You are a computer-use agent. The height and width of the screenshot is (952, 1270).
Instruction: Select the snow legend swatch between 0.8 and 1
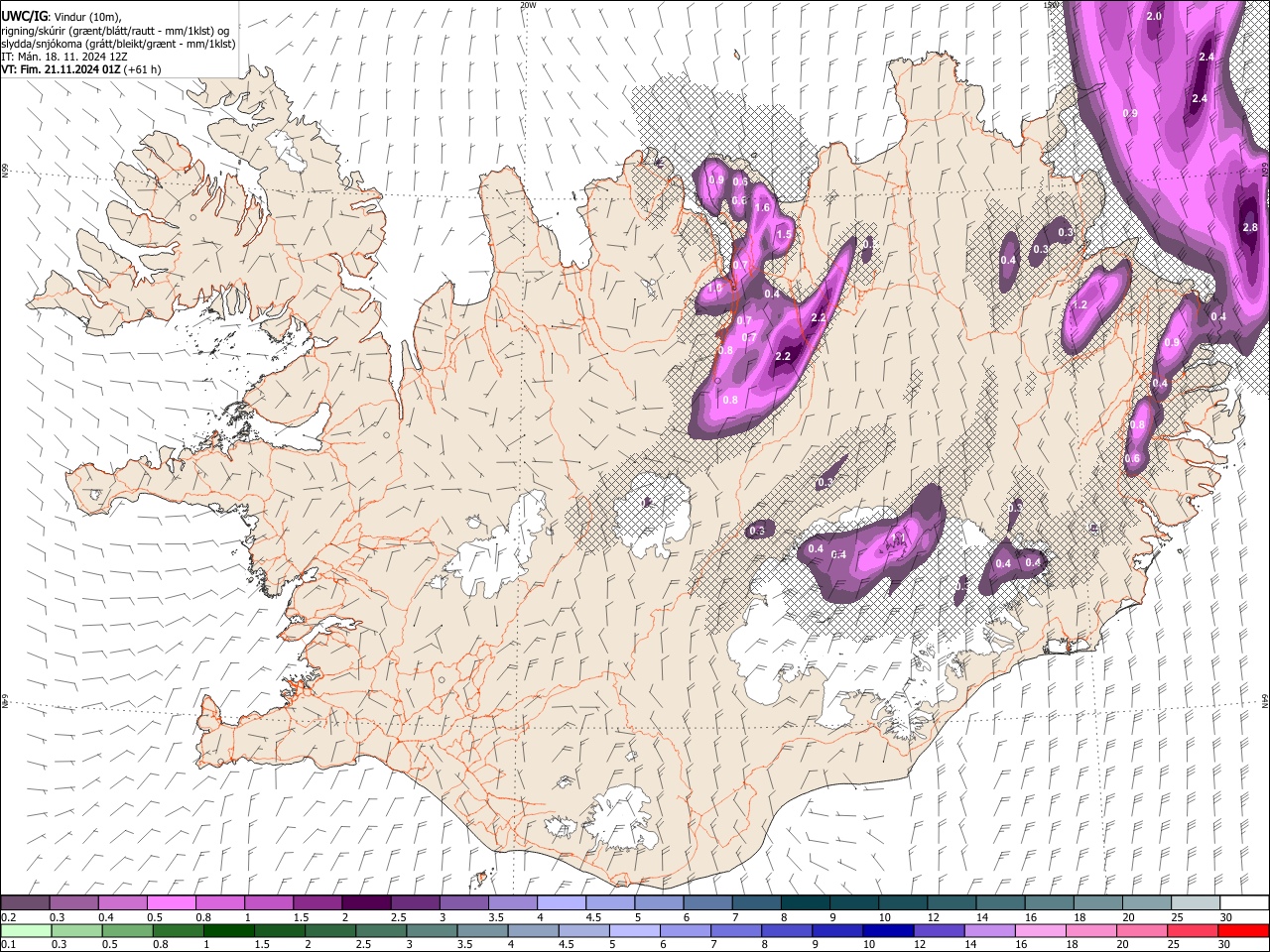(220, 903)
